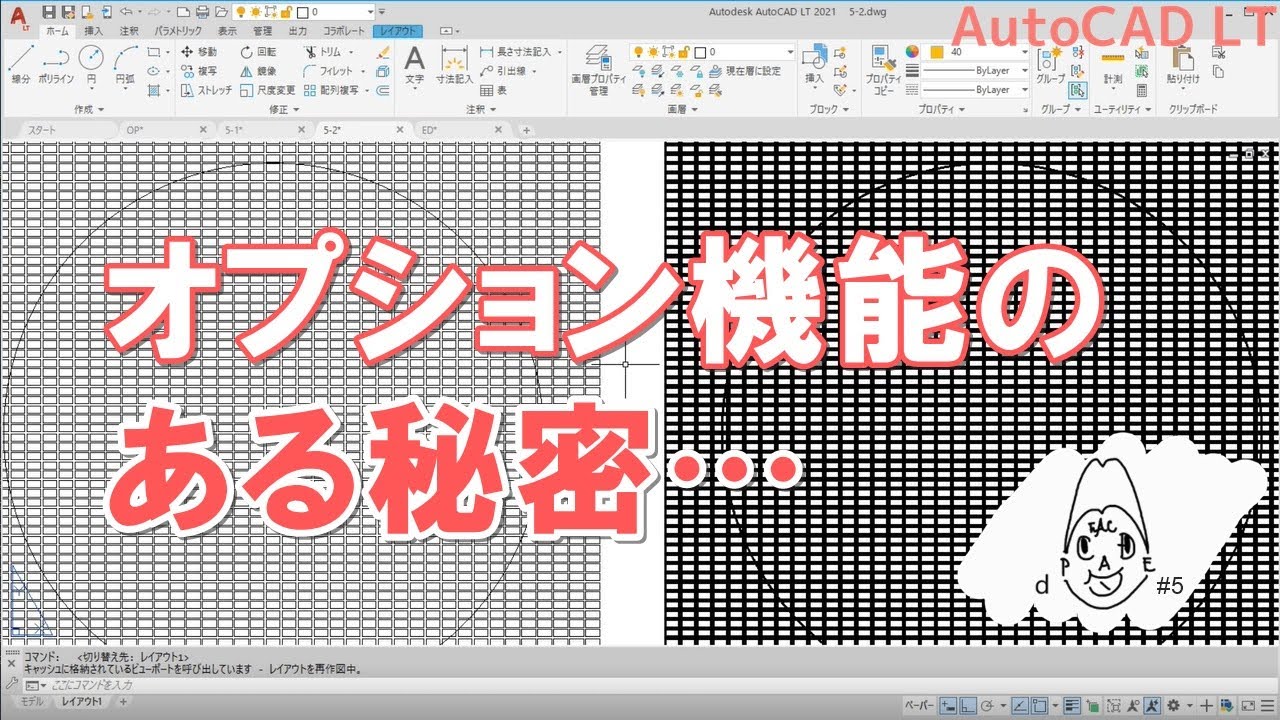The width and height of the screenshot is (1280, 720).
Task: Click the 表 (Table) tool
Action: coord(493,90)
